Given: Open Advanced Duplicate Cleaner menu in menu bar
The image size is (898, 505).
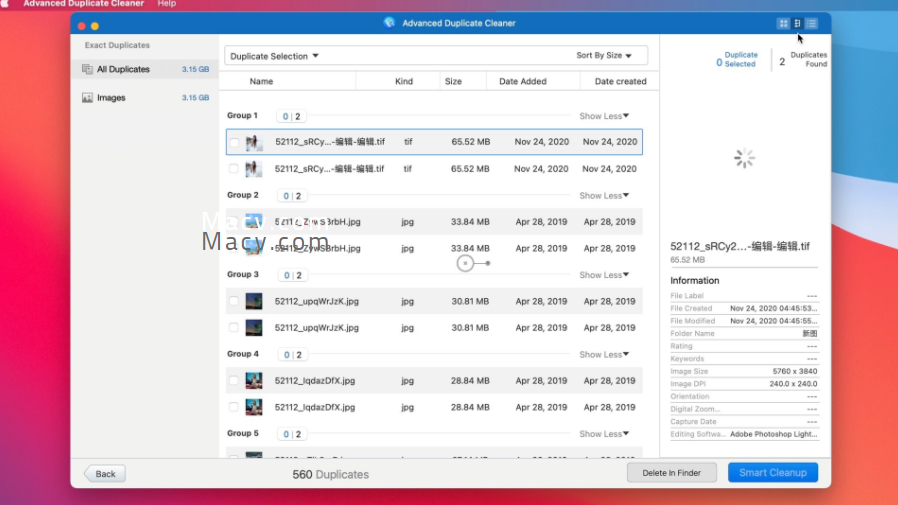Looking at the screenshot, I should [84, 3].
